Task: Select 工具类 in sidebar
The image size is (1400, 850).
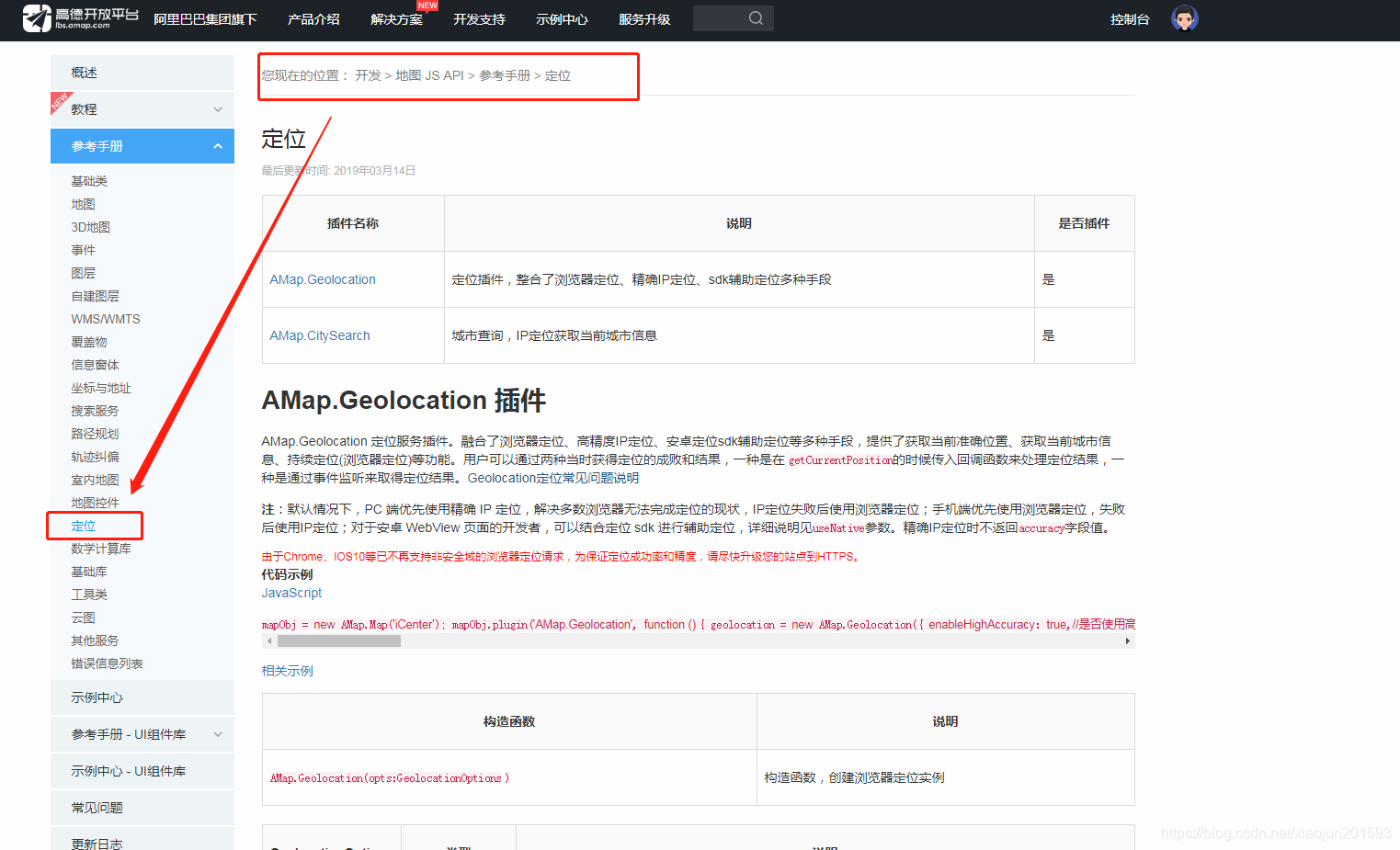Action: click(x=89, y=595)
